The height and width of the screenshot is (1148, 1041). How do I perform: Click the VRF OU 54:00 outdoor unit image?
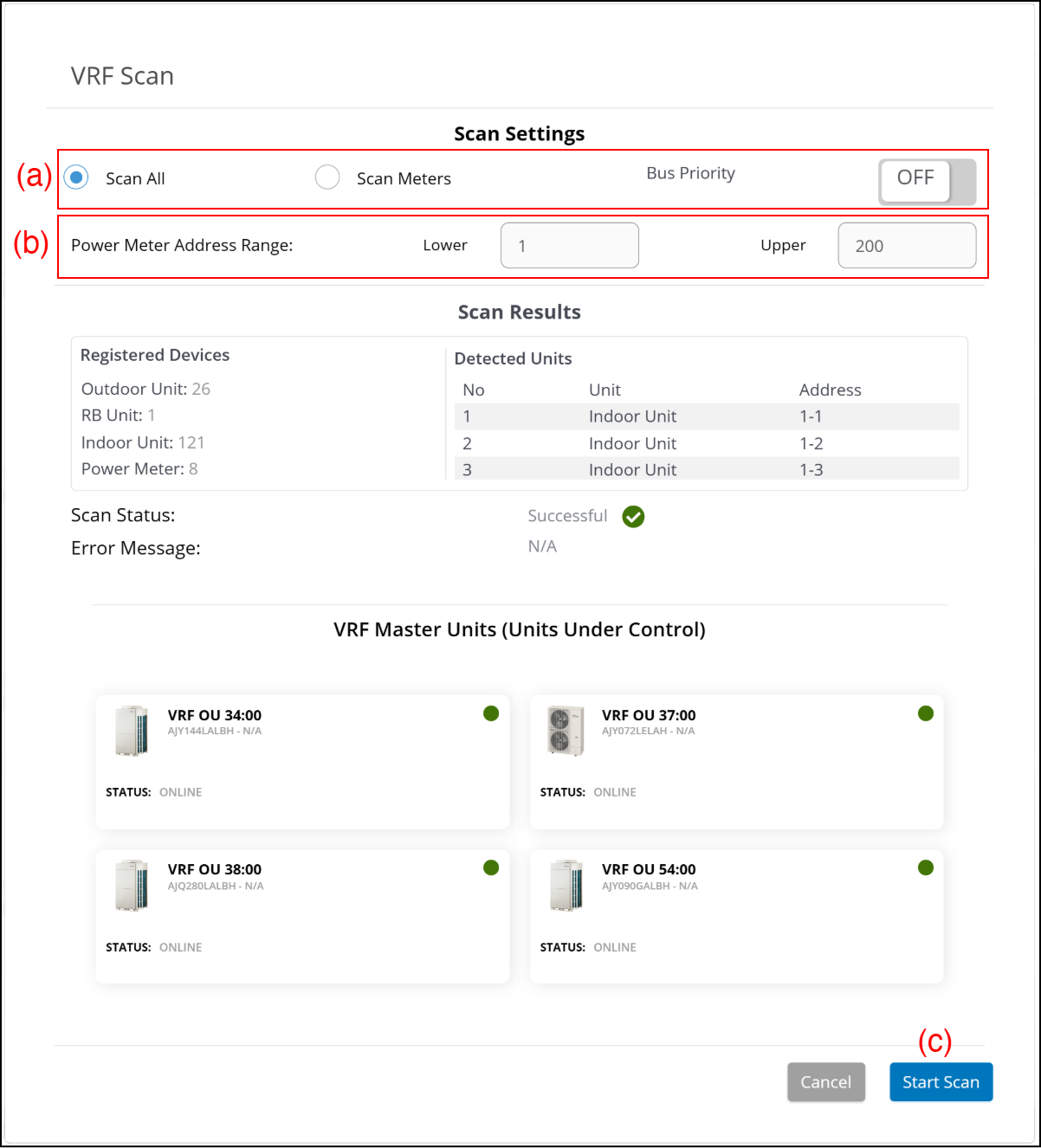(566, 885)
